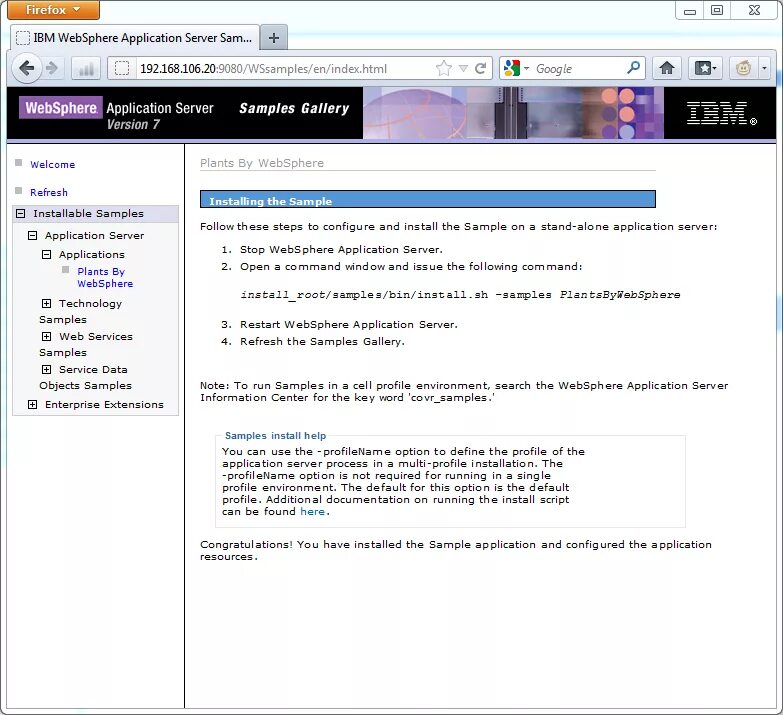Go back with the browser back arrow
The height and width of the screenshot is (715, 783).
26,68
